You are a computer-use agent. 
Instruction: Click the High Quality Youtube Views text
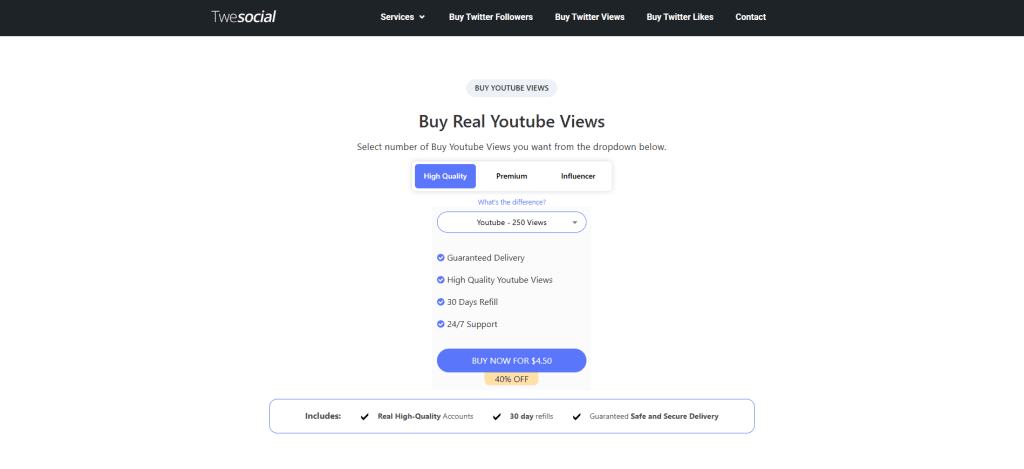500,280
